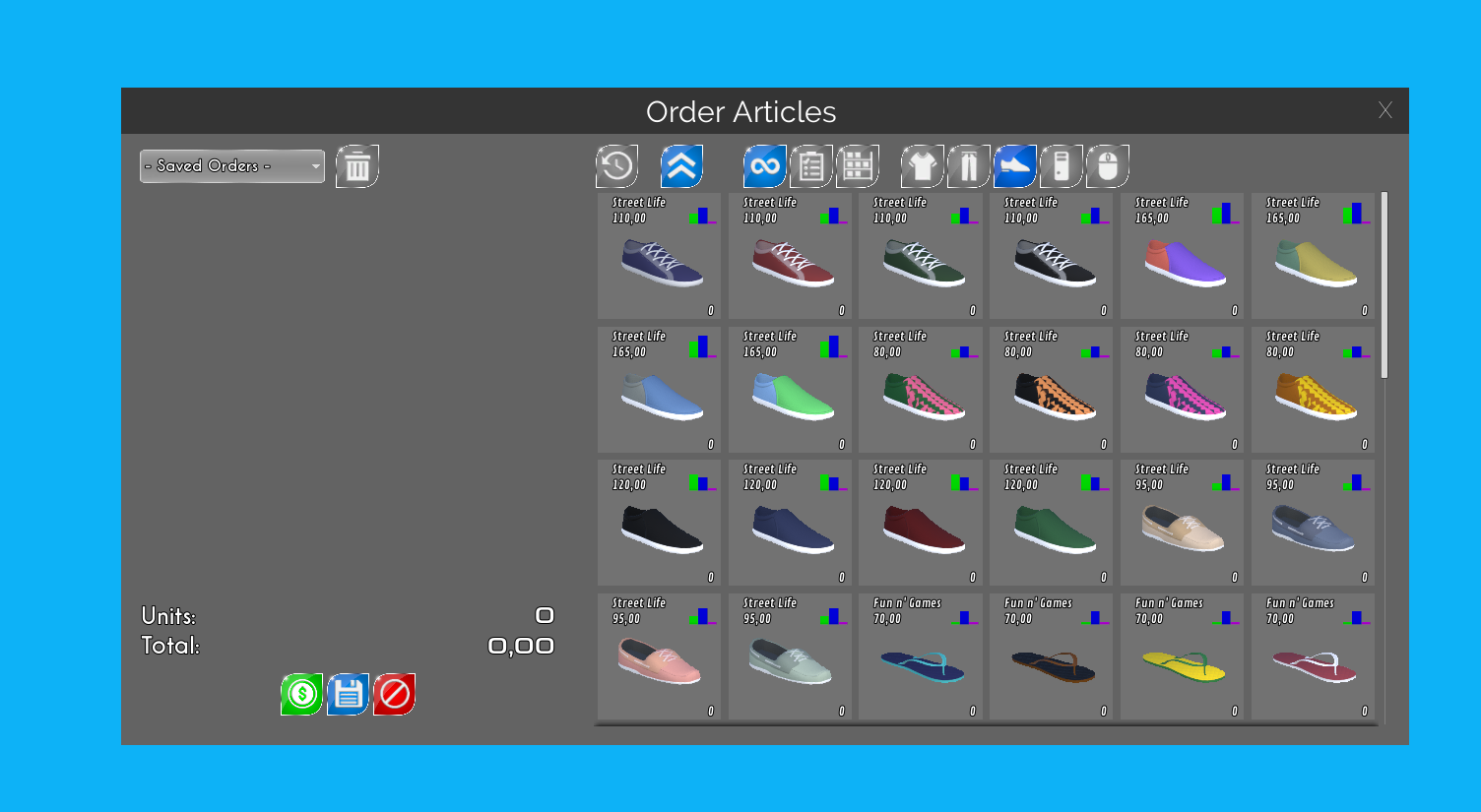Screen dimensions: 1481x812
Task: Click stats bar chart on black-orange patterned shoe
Action: (1095, 351)
